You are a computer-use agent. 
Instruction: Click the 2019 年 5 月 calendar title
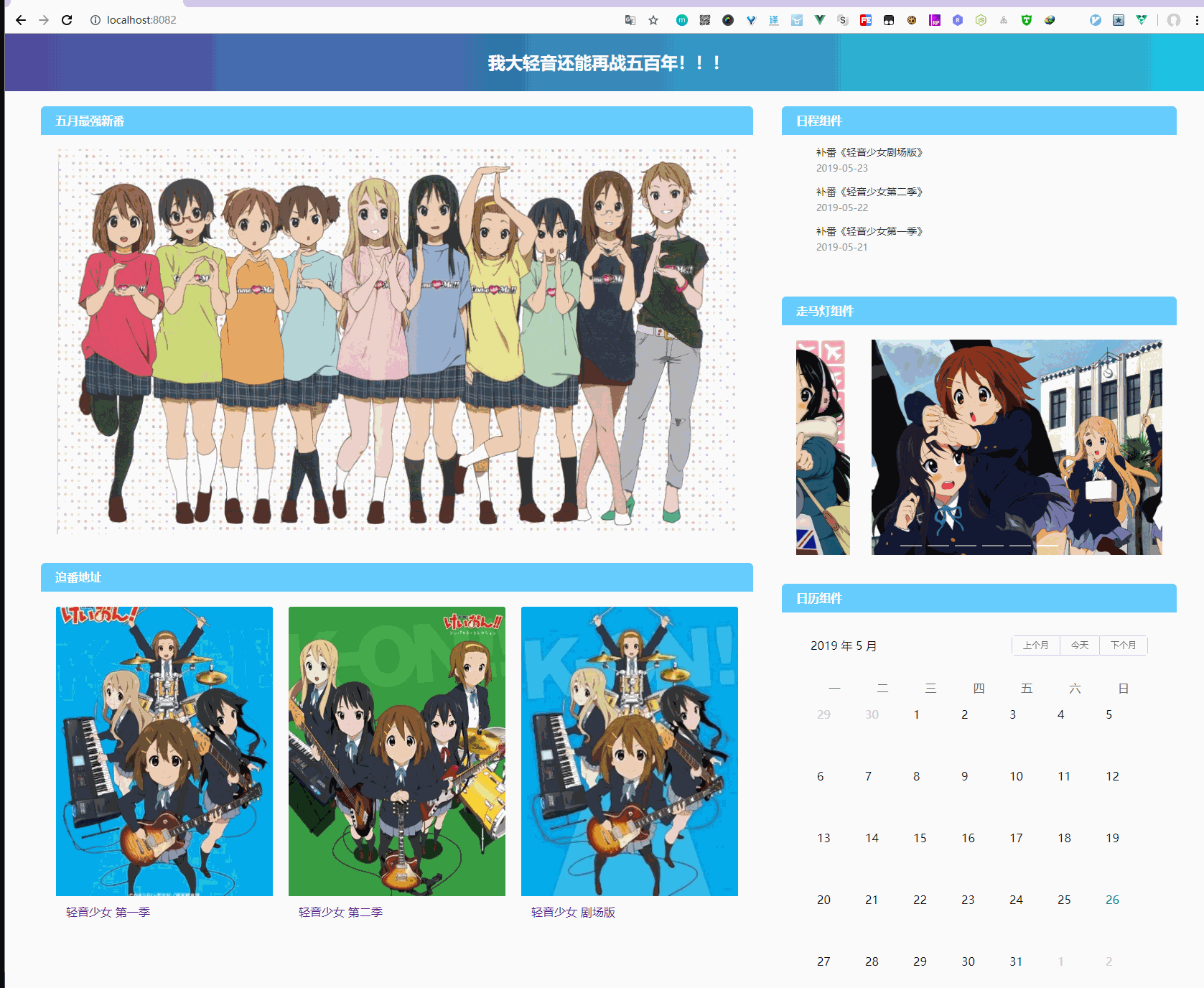[844, 646]
